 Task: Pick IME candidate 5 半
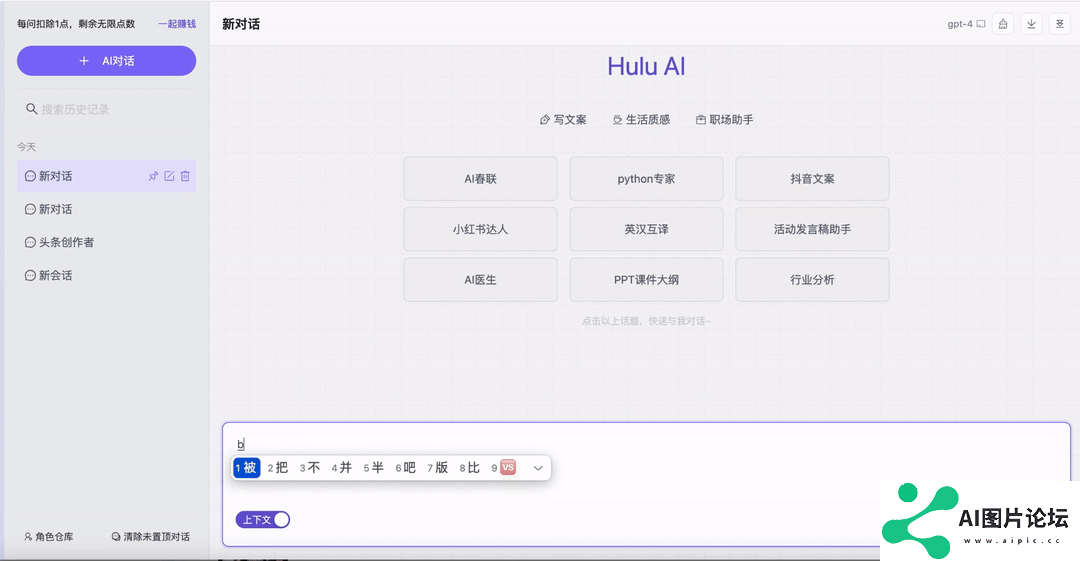(x=373, y=468)
